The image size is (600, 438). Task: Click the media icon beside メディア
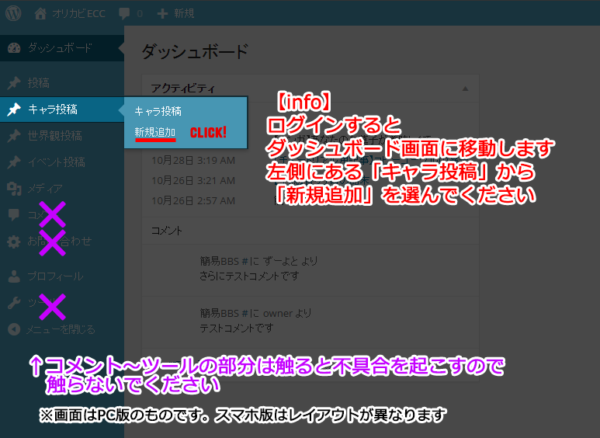tap(14, 189)
